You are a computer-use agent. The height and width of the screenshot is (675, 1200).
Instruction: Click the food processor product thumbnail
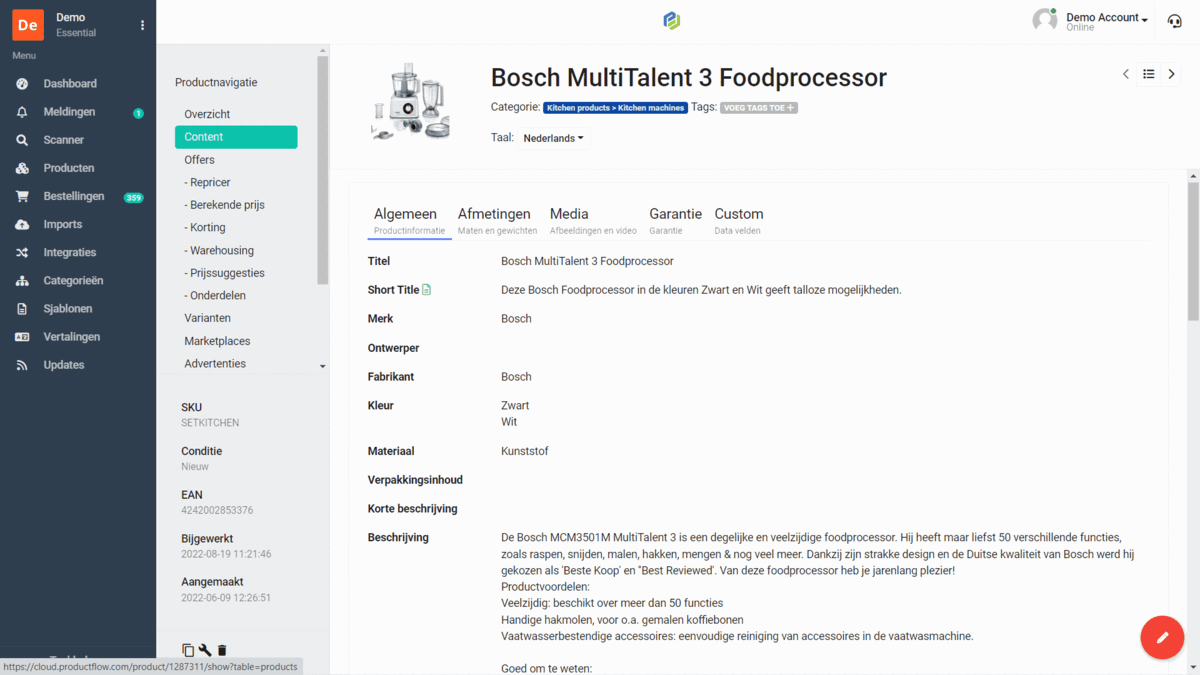coord(410,101)
